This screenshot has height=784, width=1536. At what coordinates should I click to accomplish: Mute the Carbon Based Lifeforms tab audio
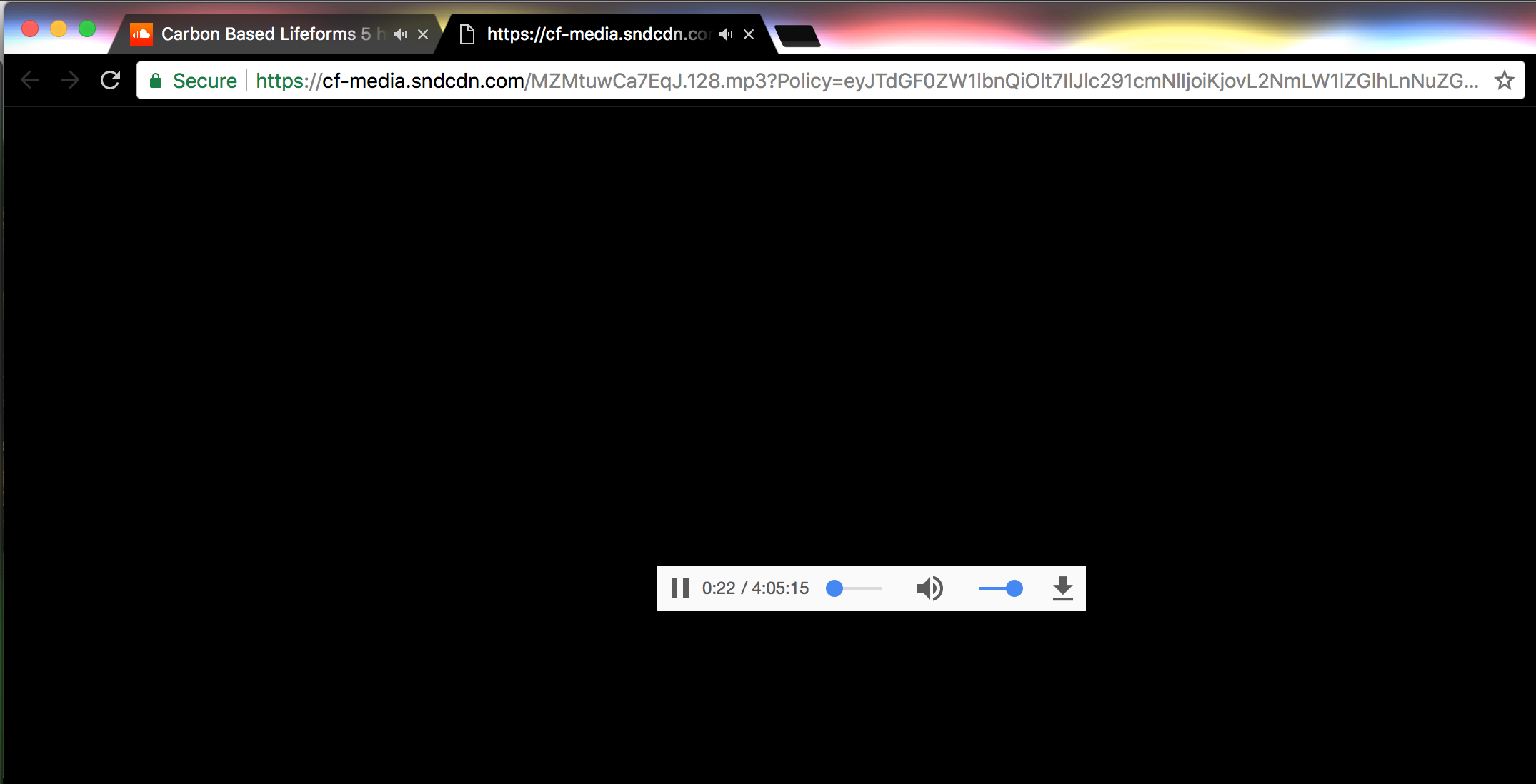400,34
